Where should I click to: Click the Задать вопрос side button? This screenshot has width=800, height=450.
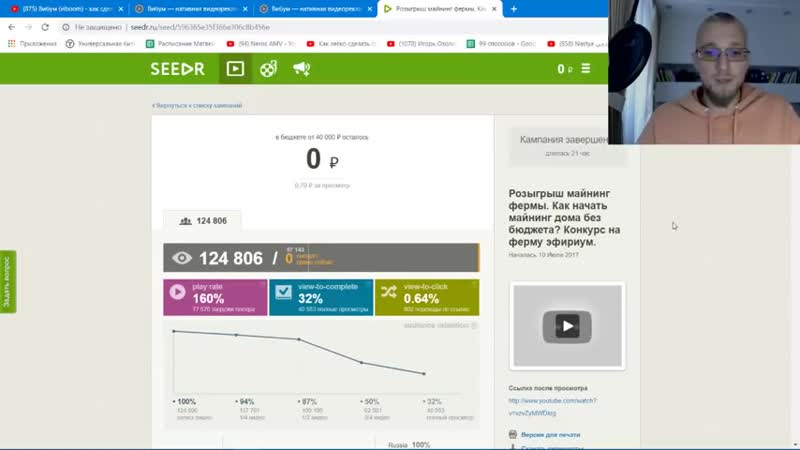click(8, 282)
